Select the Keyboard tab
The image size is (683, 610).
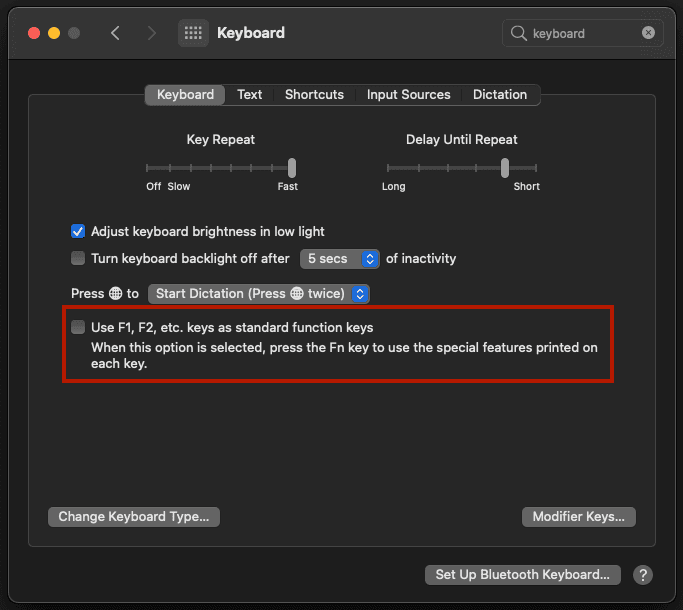[x=185, y=95]
